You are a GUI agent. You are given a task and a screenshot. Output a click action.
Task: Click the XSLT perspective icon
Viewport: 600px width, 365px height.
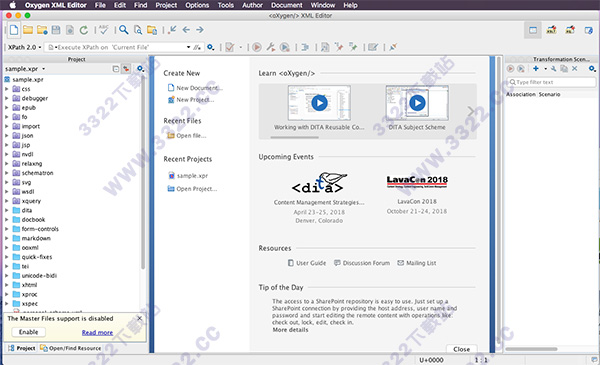coord(551,30)
